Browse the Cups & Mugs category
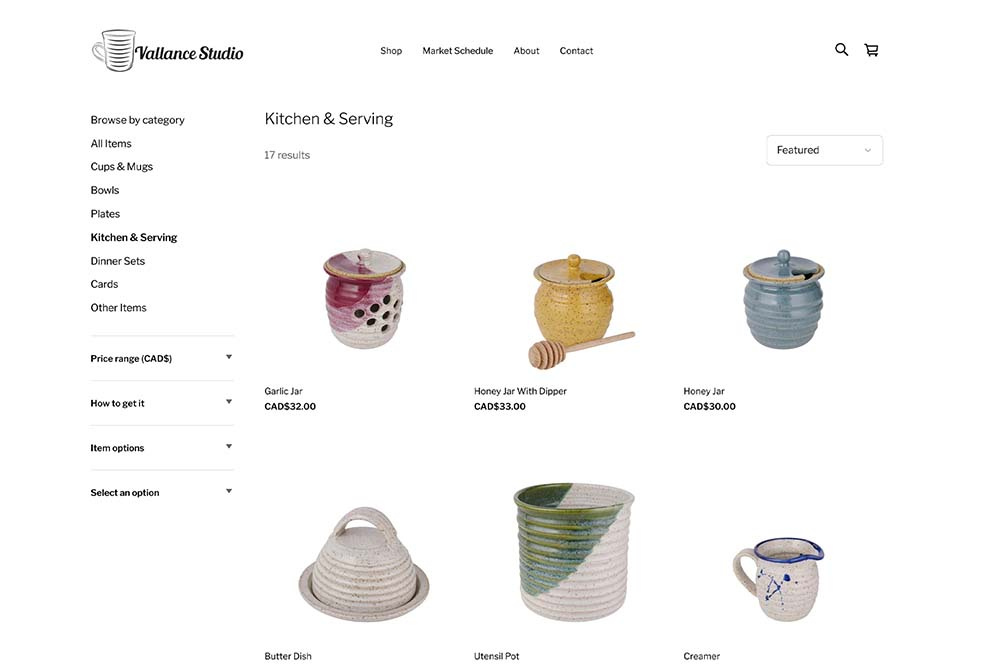 tap(122, 166)
